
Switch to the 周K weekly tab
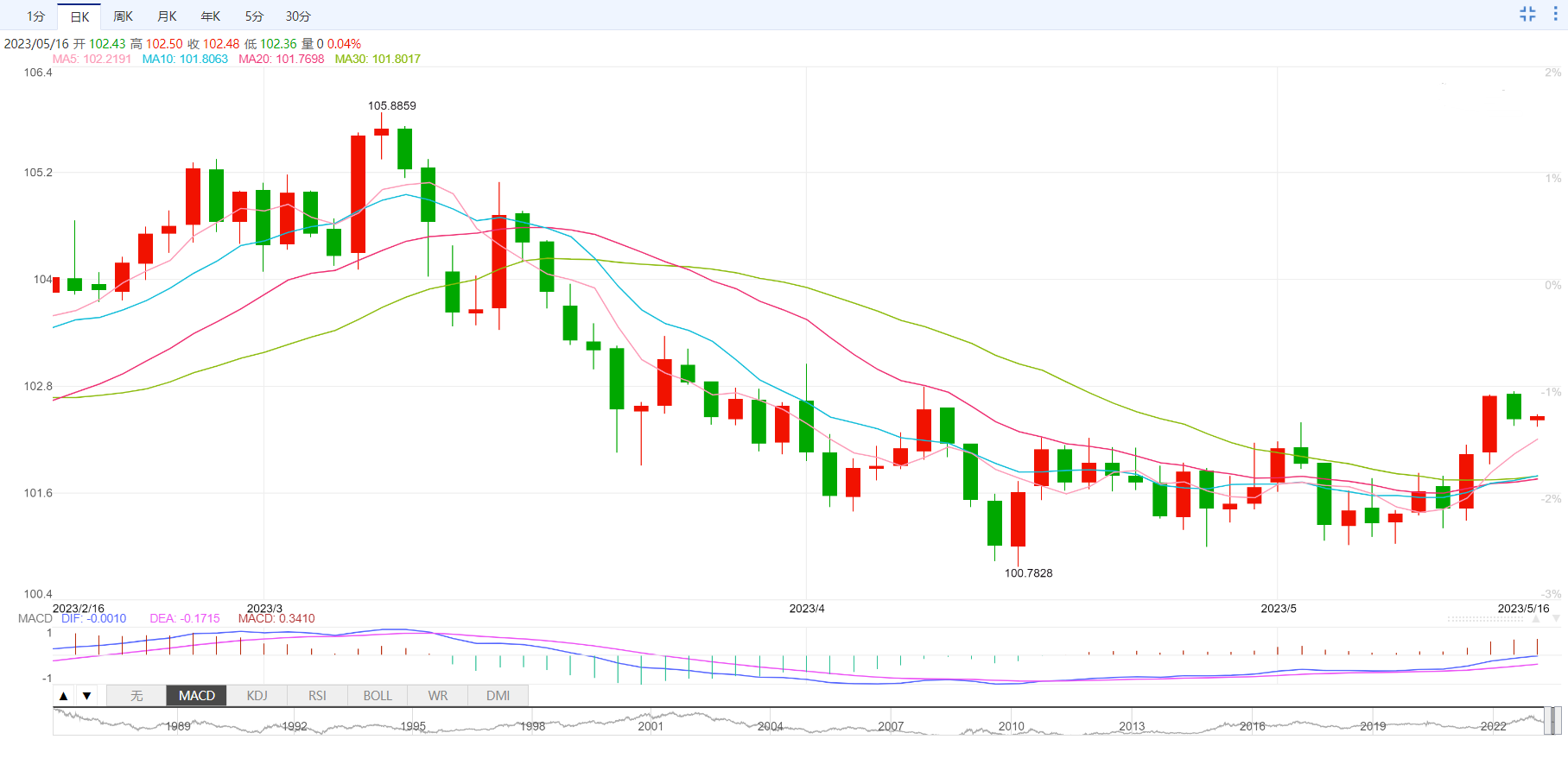click(x=123, y=16)
